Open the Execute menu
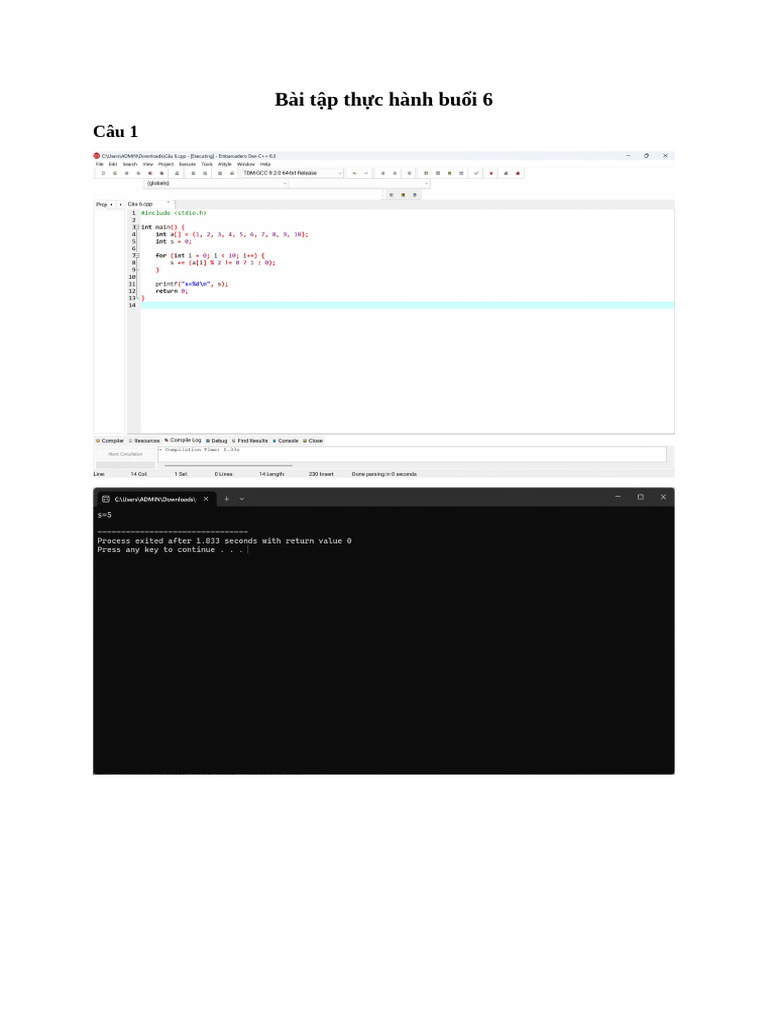This screenshot has width=768, height=1024. coord(187,164)
